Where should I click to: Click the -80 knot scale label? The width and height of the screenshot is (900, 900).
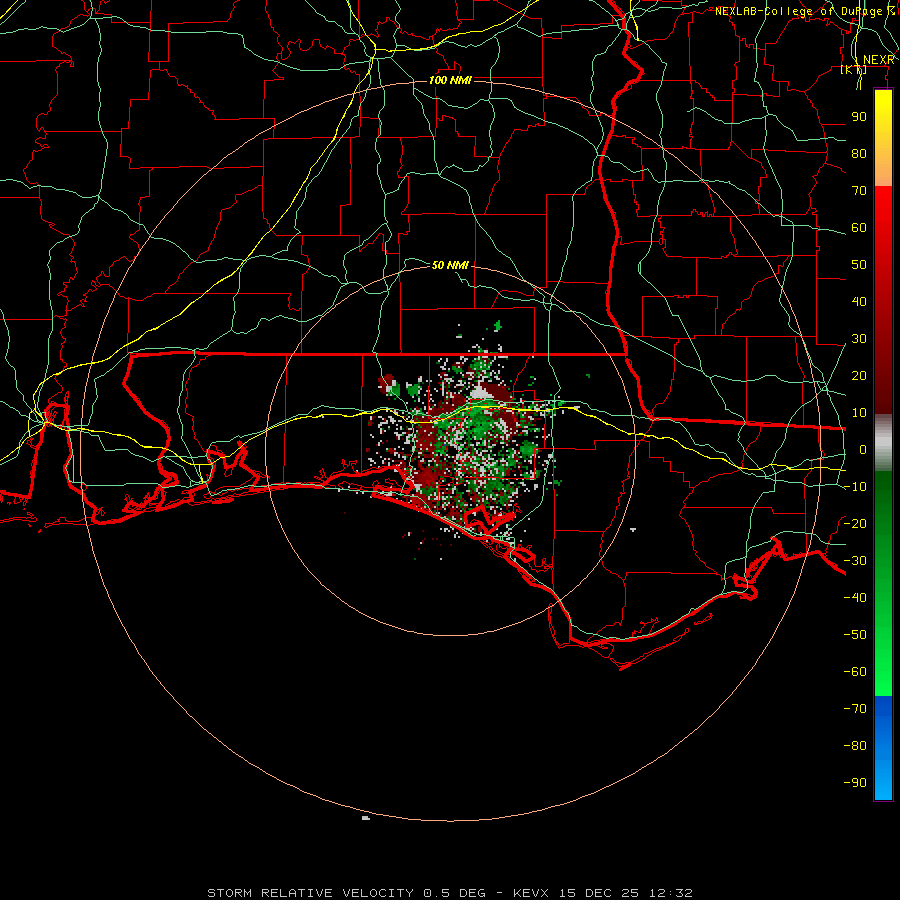(x=855, y=746)
